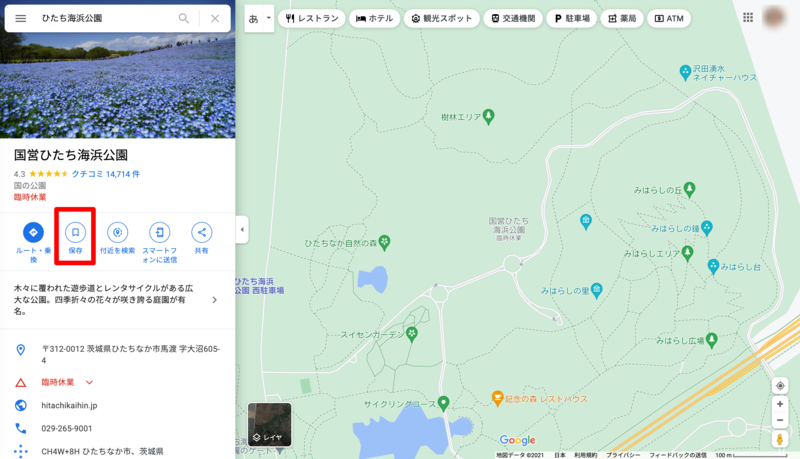Image resolution: width=800 pixels, height=459 pixels.
Task: Click the 100 m map scale bar
Action: tap(753, 455)
